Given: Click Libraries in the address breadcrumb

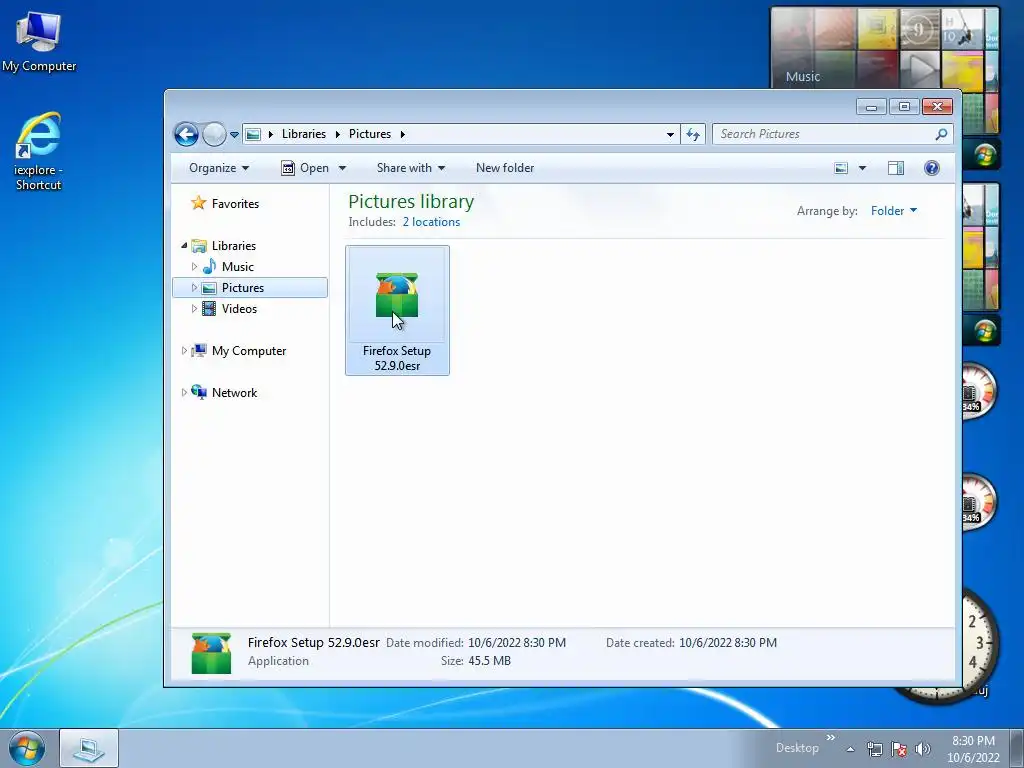Looking at the screenshot, I should (x=304, y=134).
